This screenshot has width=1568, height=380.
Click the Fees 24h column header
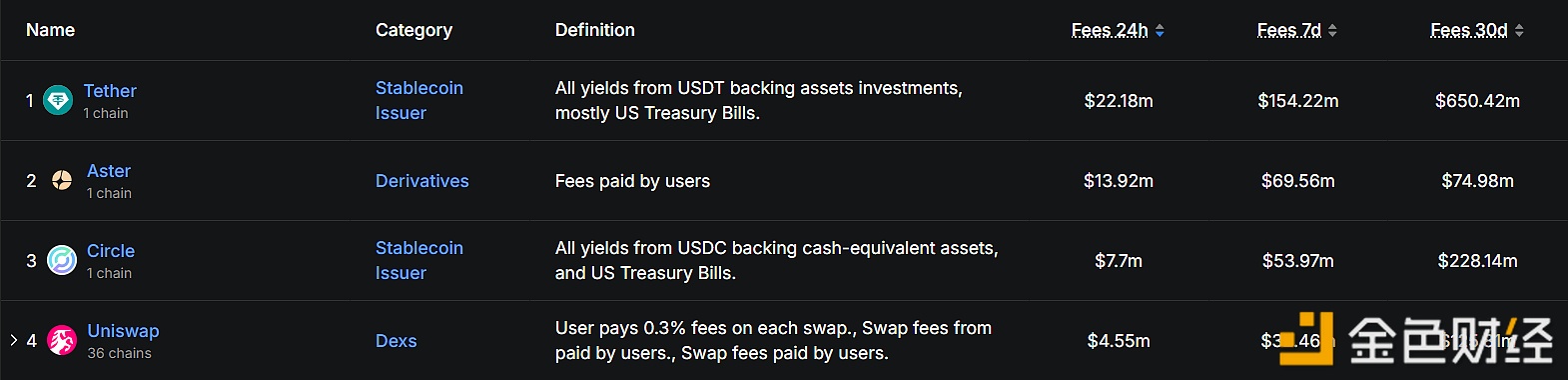(x=1110, y=30)
